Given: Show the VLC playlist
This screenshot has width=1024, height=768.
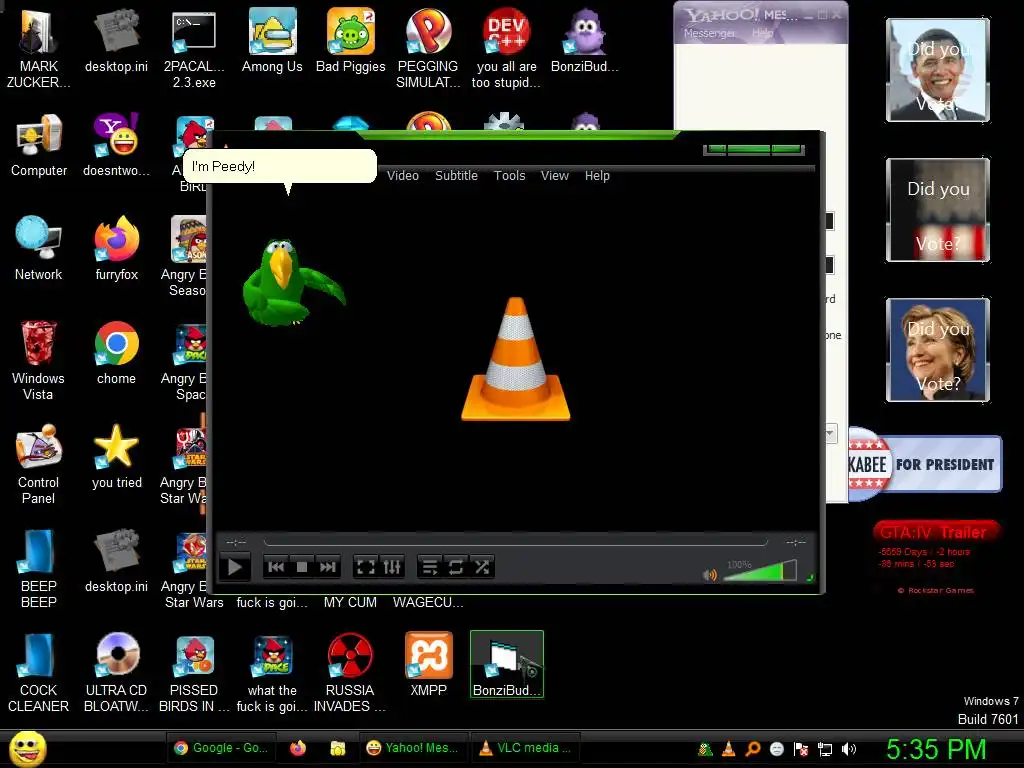Looking at the screenshot, I should pyautogui.click(x=430, y=567).
